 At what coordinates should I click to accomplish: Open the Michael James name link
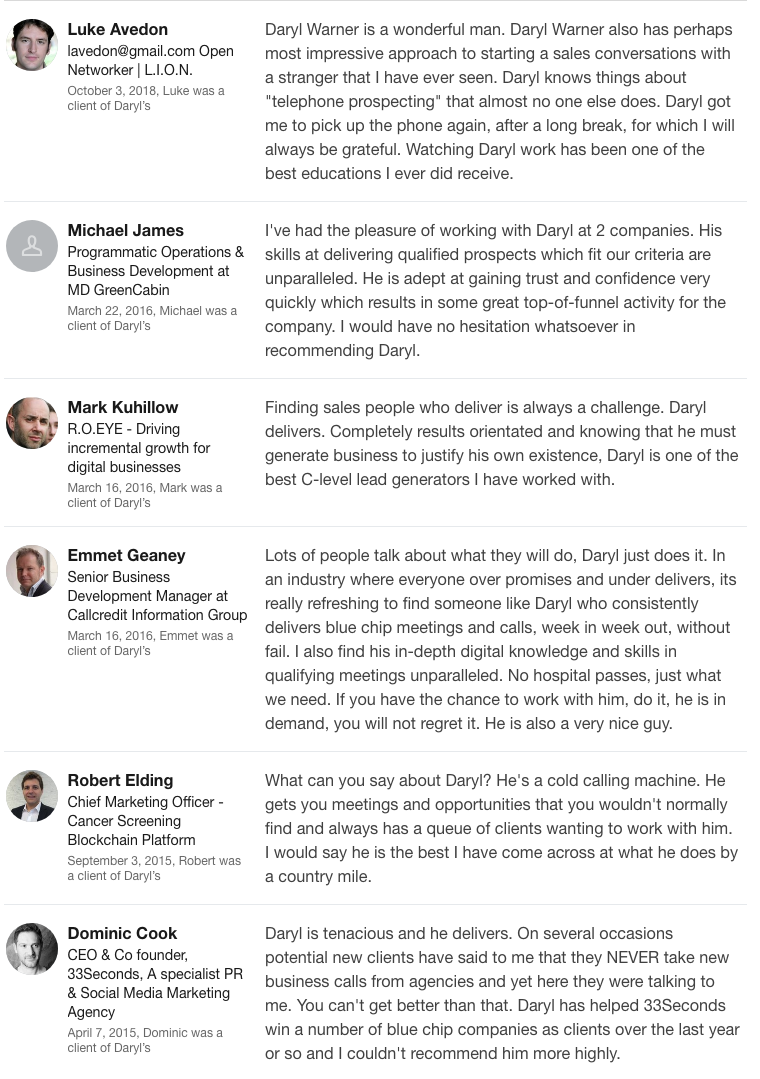[125, 231]
